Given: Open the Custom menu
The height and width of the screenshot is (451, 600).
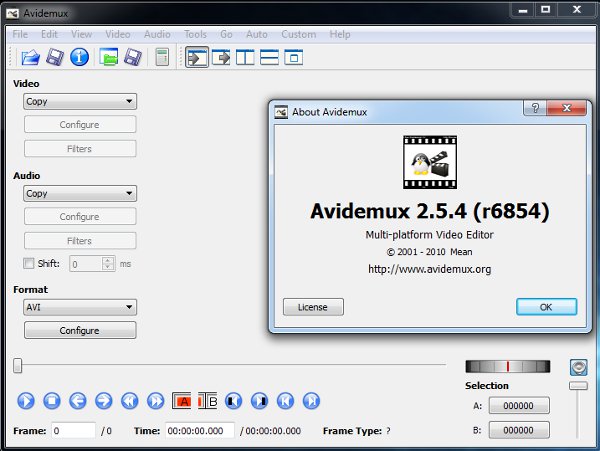Looking at the screenshot, I should (299, 34).
